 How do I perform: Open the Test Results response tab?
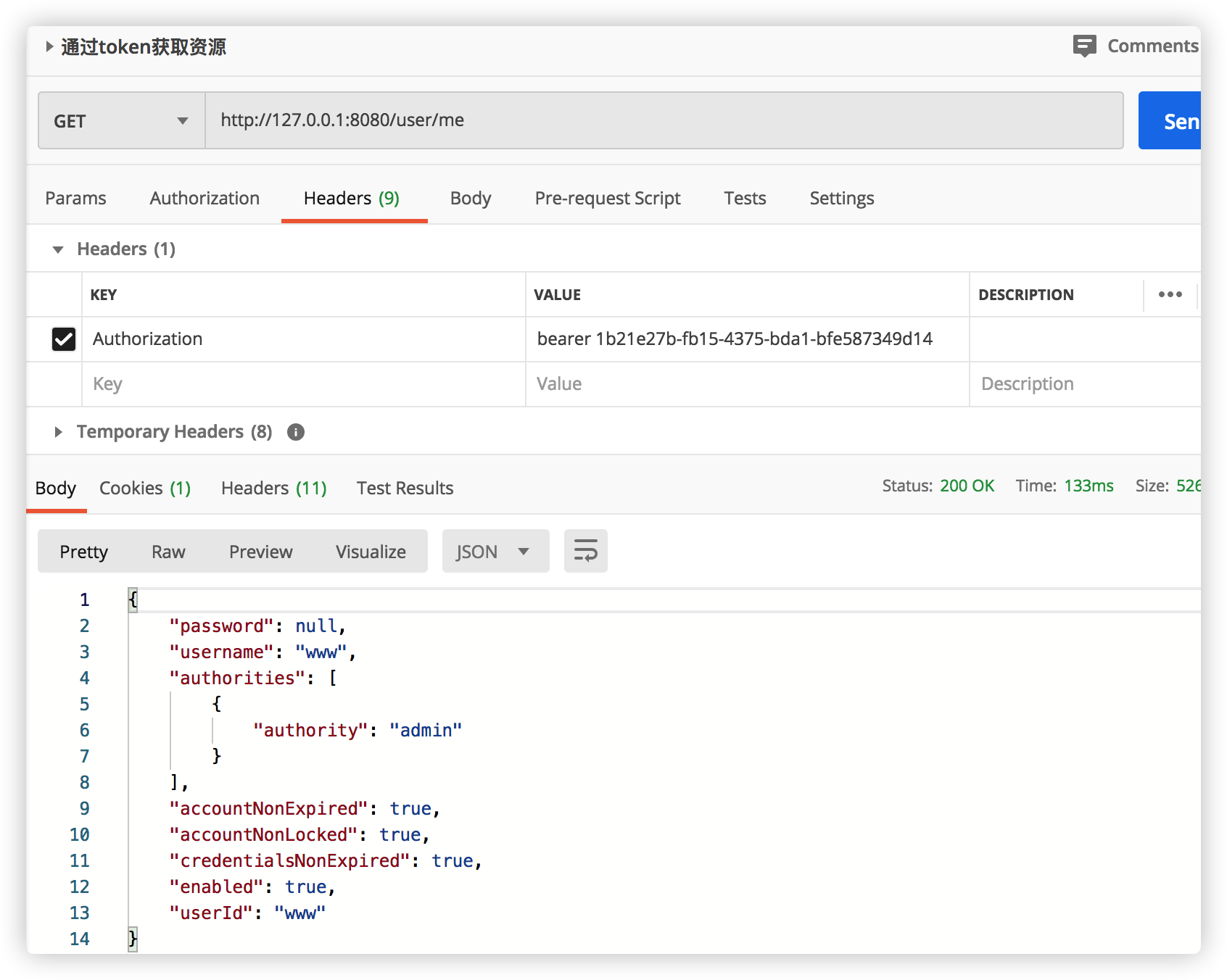coord(405,488)
